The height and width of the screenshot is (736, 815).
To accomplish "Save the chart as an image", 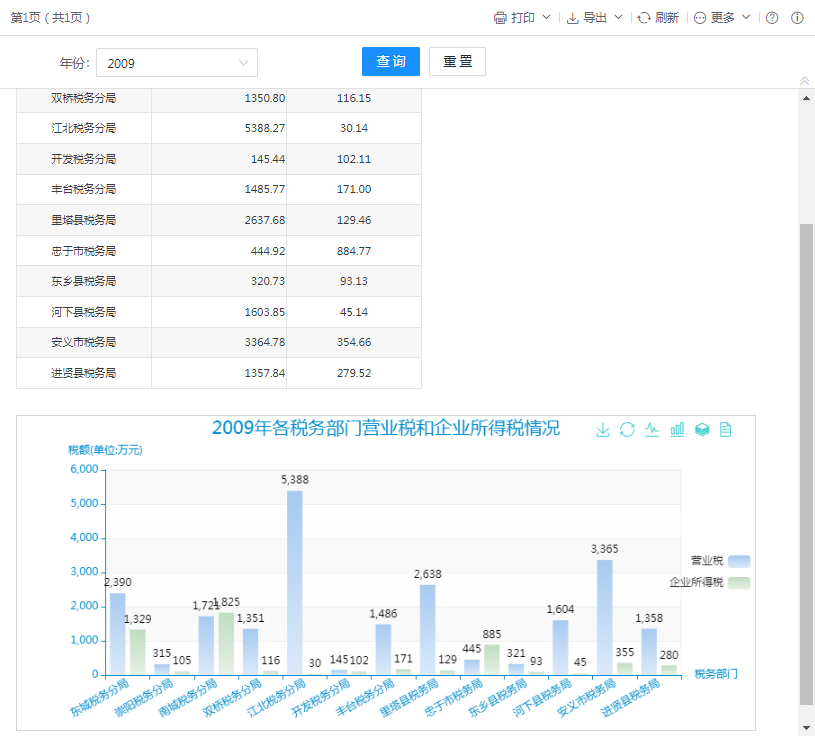I will [602, 429].
